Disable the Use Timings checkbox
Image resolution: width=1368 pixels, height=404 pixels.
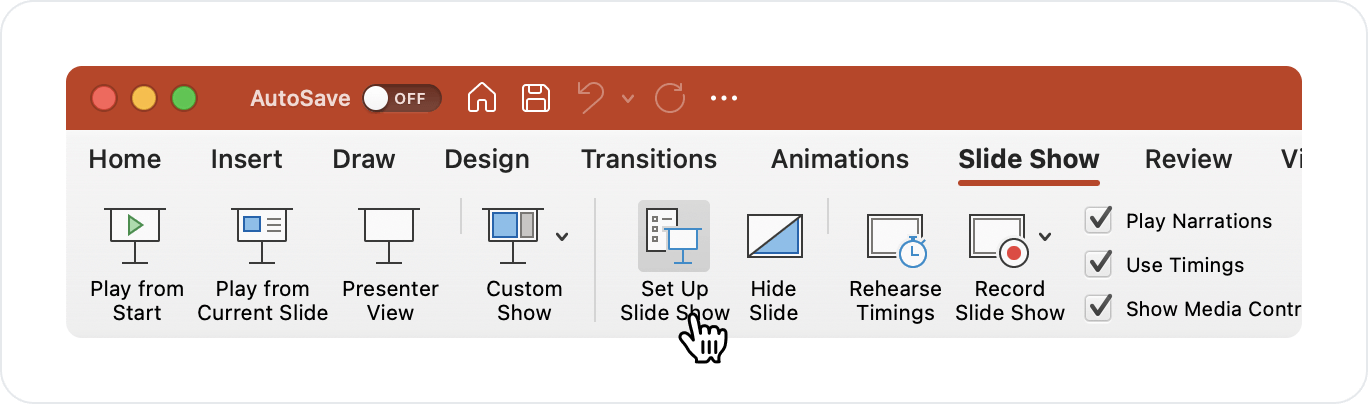click(x=1099, y=264)
